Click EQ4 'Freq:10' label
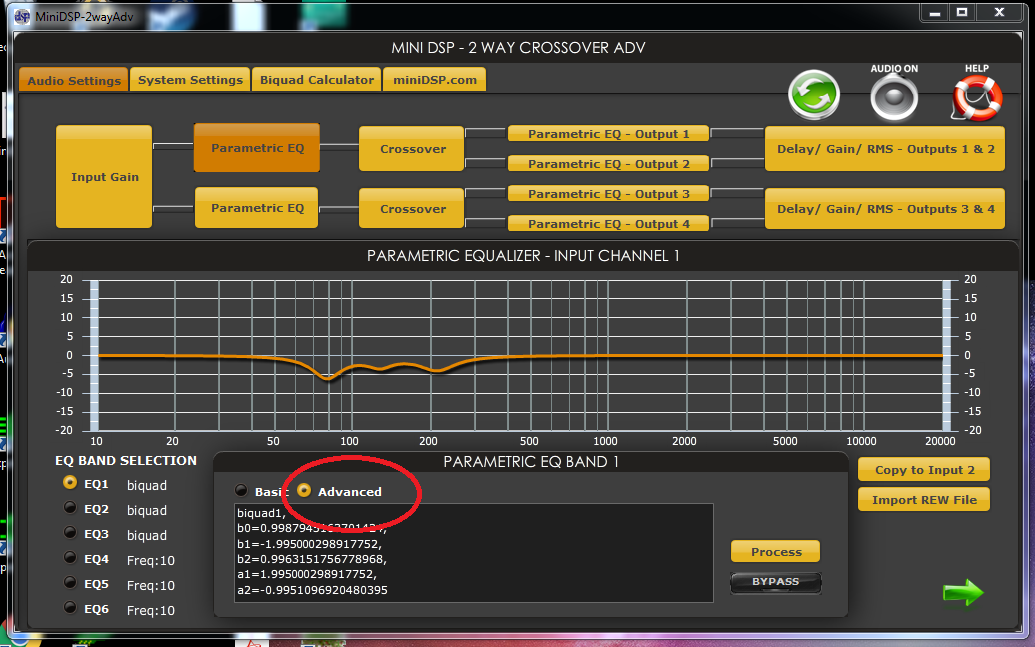Image resolution: width=1035 pixels, height=647 pixels. pyautogui.click(x=150, y=561)
